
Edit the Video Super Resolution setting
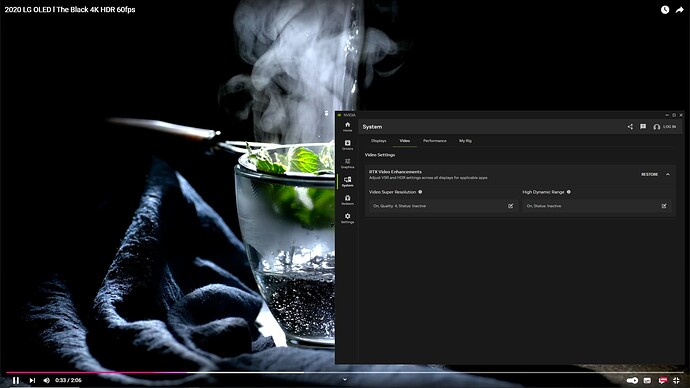click(x=510, y=206)
